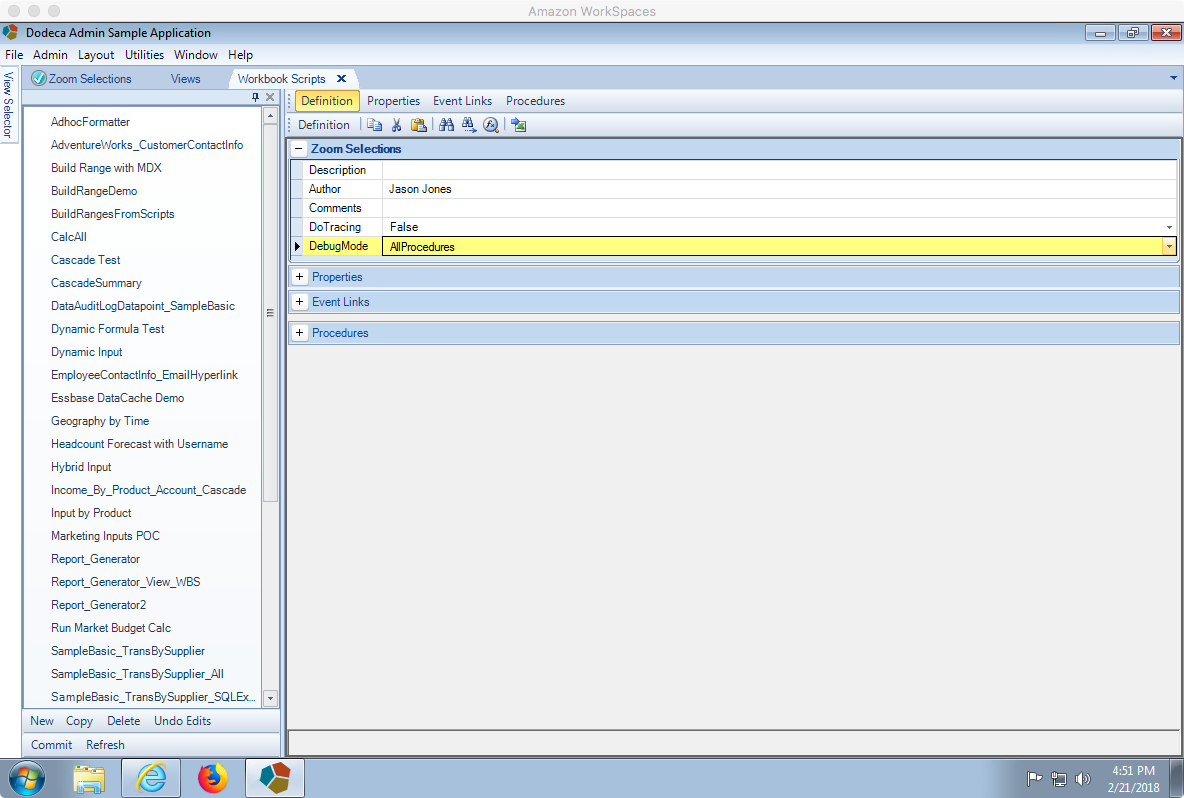
Task: Click the Paste clipboard icon
Action: click(418, 125)
